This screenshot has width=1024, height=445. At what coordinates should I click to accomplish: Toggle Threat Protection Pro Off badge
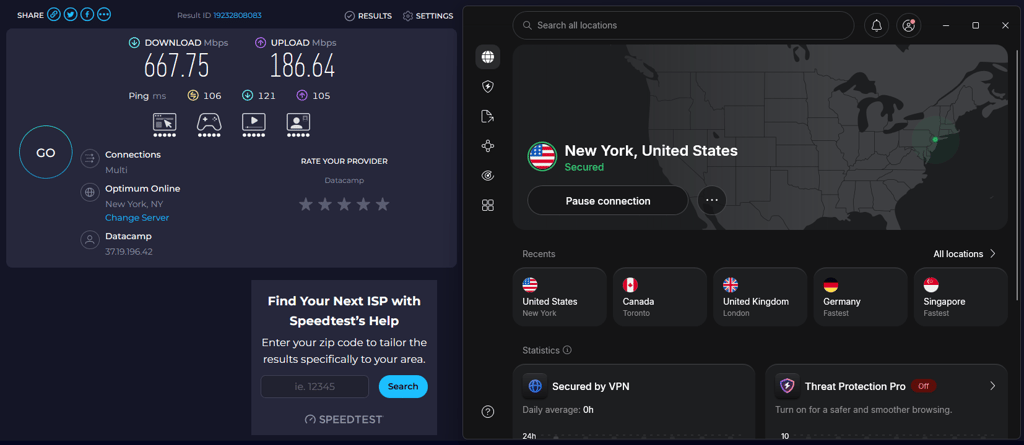(923, 386)
